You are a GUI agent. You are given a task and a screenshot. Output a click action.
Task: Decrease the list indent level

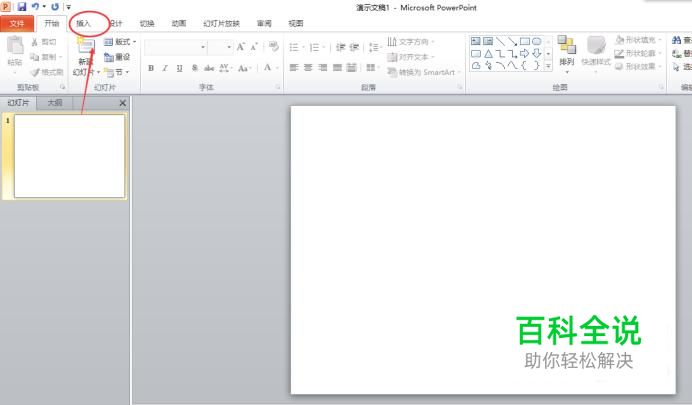[x=340, y=47]
